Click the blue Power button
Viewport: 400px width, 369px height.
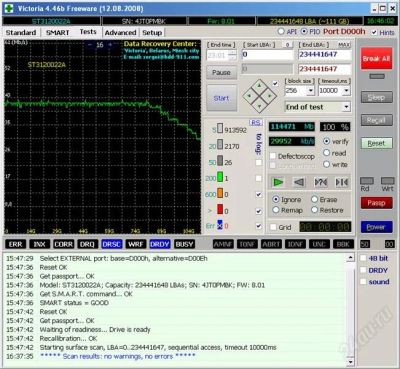(377, 227)
